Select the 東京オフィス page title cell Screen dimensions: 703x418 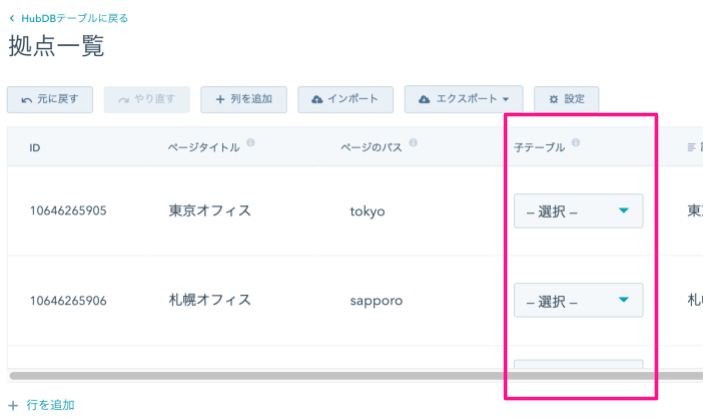209,211
